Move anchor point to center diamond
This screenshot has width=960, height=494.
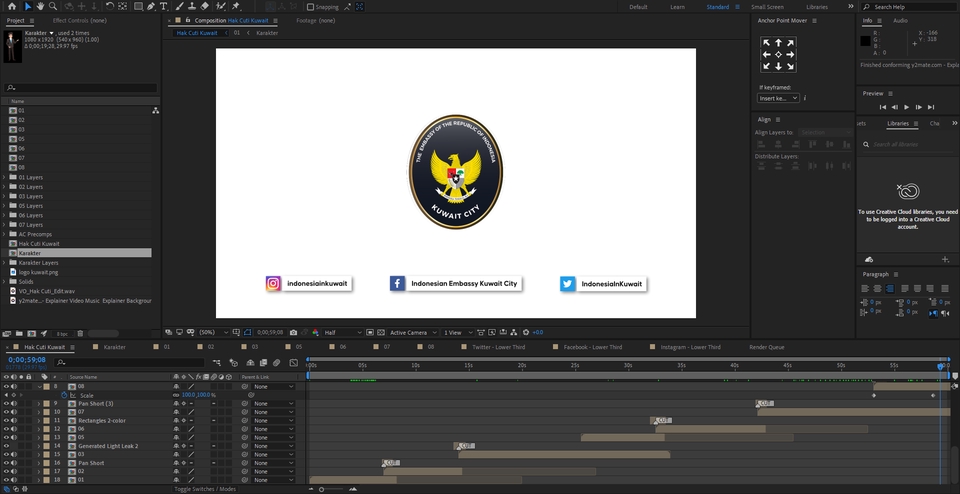pos(778,54)
